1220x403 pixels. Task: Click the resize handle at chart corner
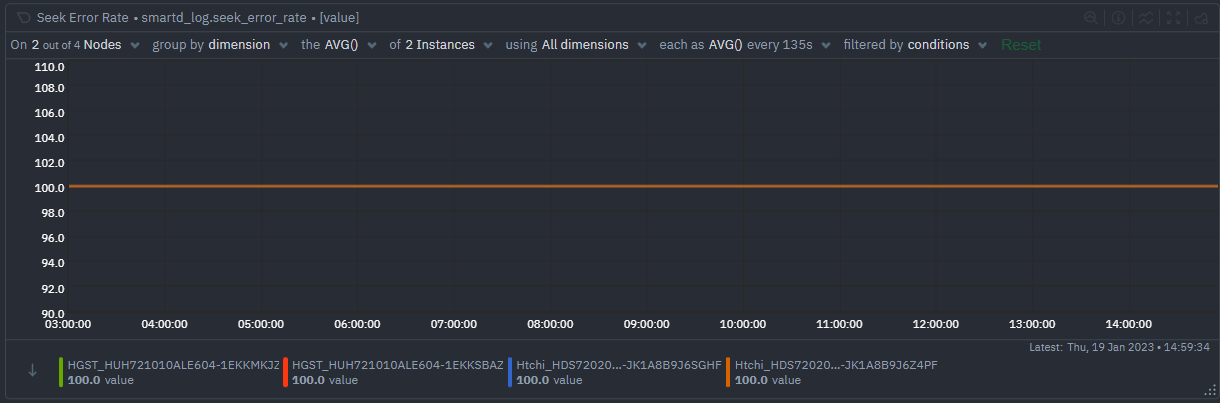(x=1209, y=391)
